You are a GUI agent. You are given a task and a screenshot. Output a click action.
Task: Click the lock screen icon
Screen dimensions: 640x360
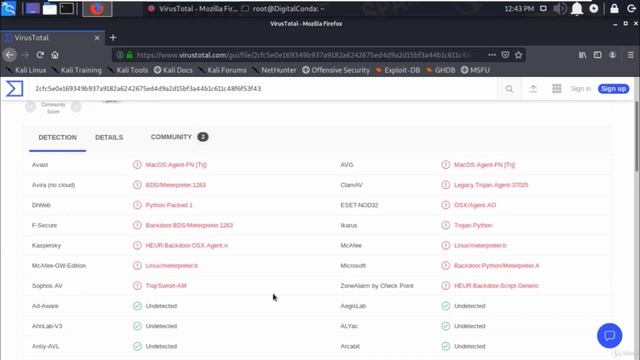tap(614, 9)
